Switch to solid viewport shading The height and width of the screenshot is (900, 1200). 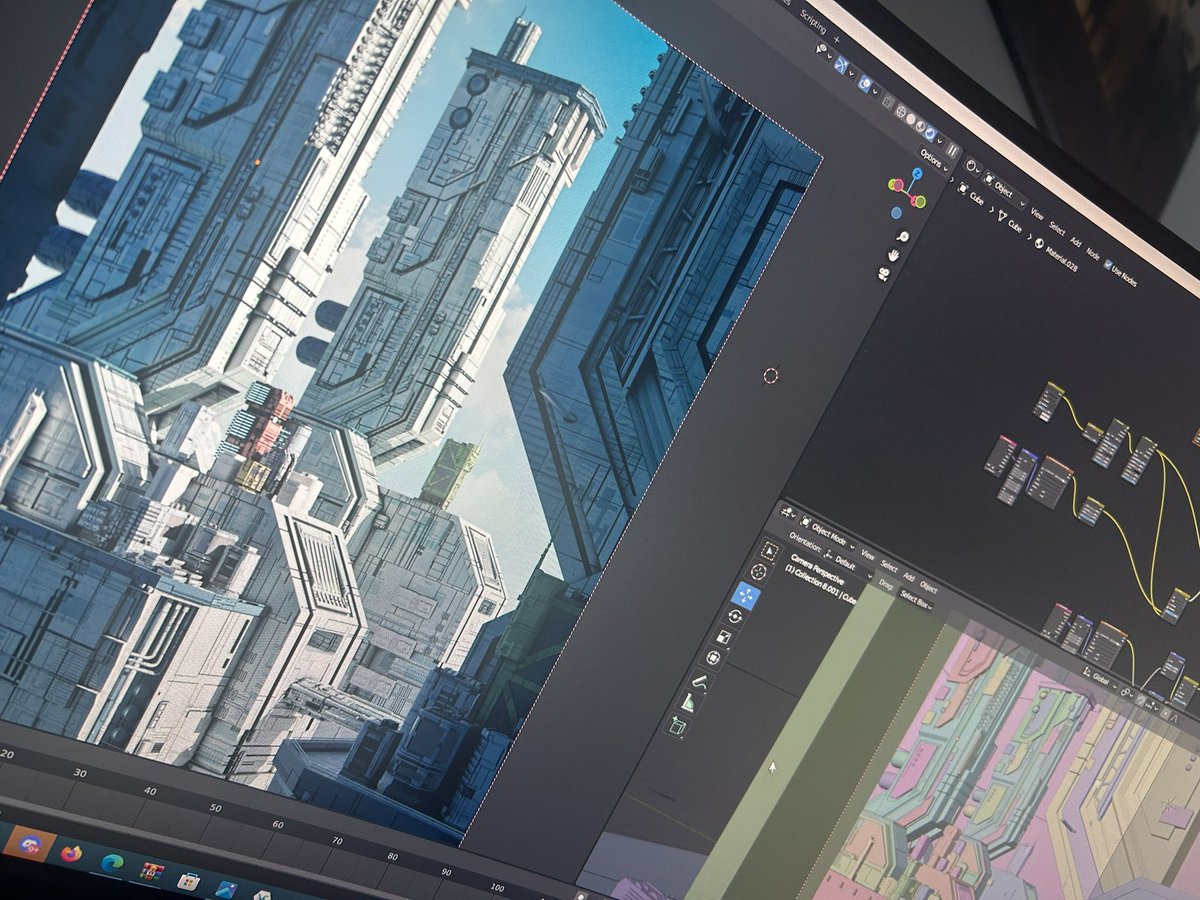[x=910, y=119]
